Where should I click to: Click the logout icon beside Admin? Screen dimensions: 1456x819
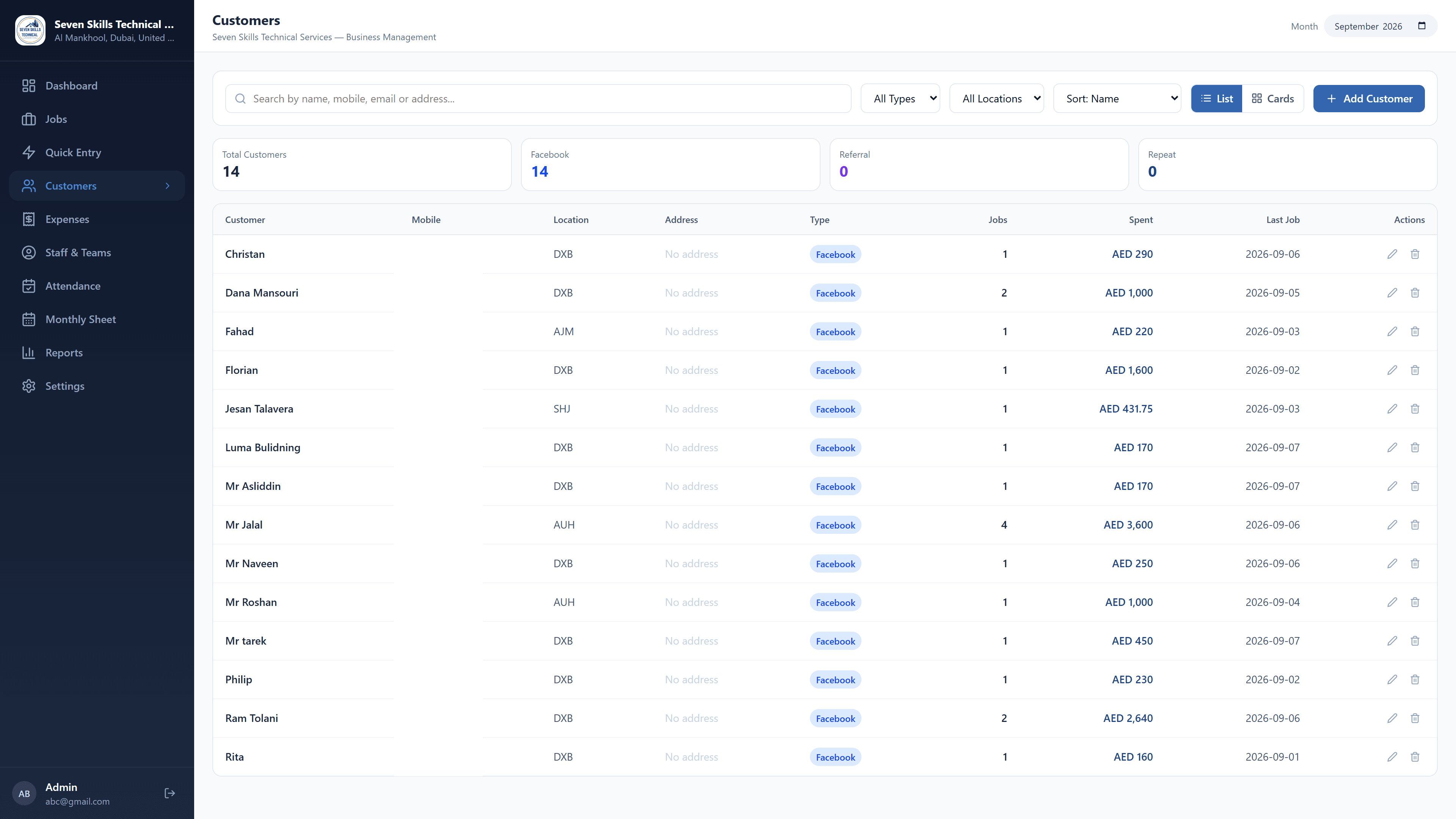(x=169, y=794)
